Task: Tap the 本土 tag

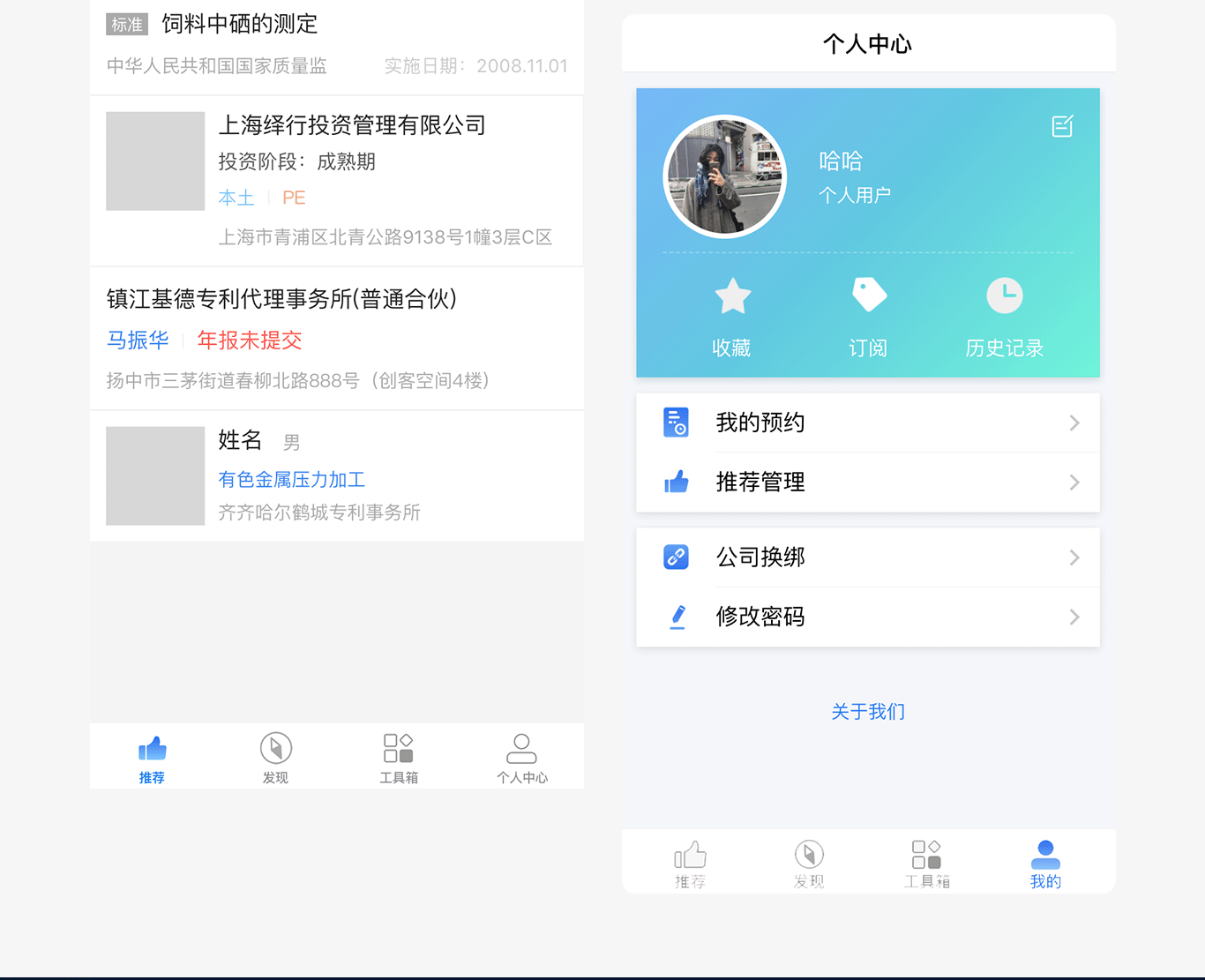Action: pyautogui.click(x=236, y=198)
